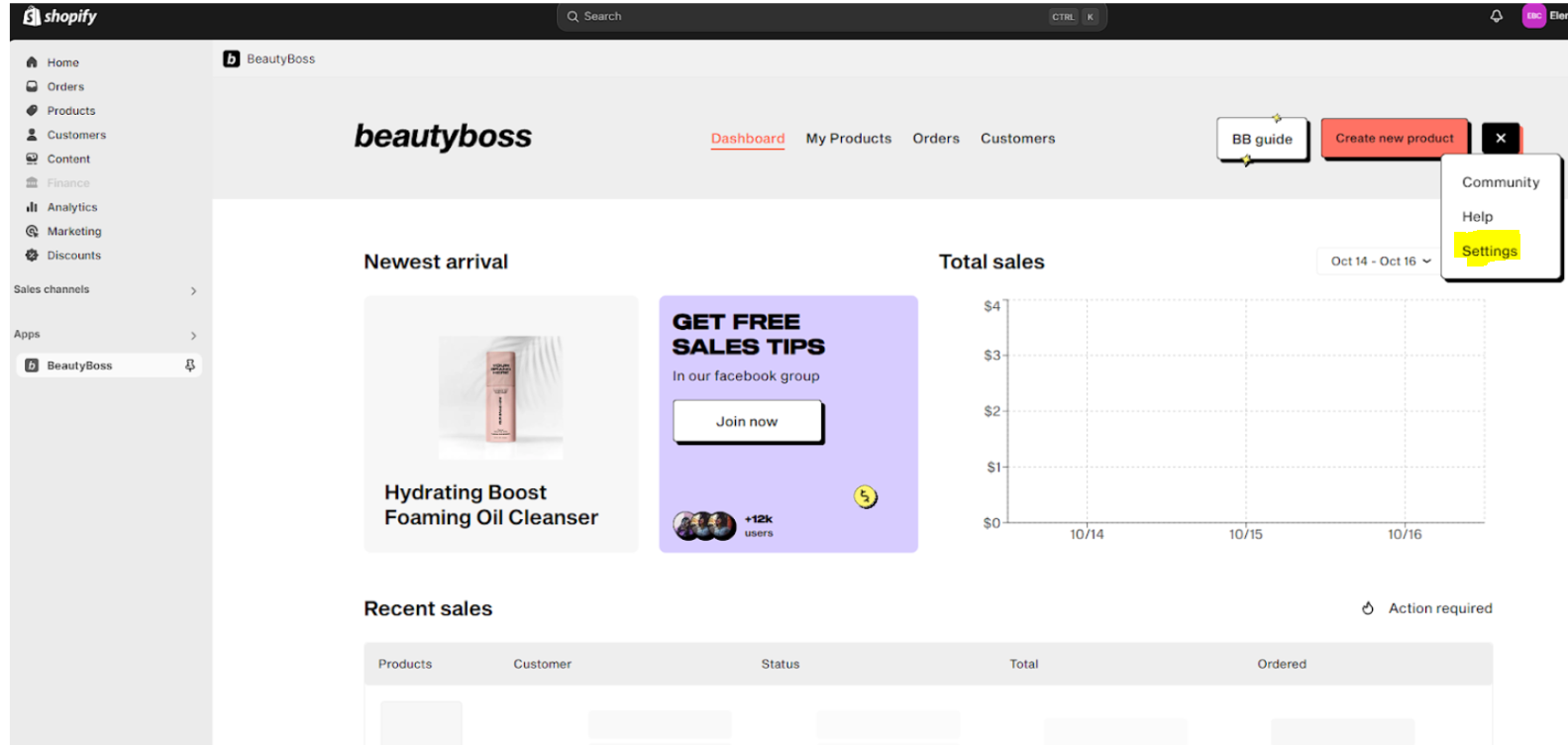Click the Hydrating Boost cleanser product image
The image size is (1568, 745).
pos(501,397)
